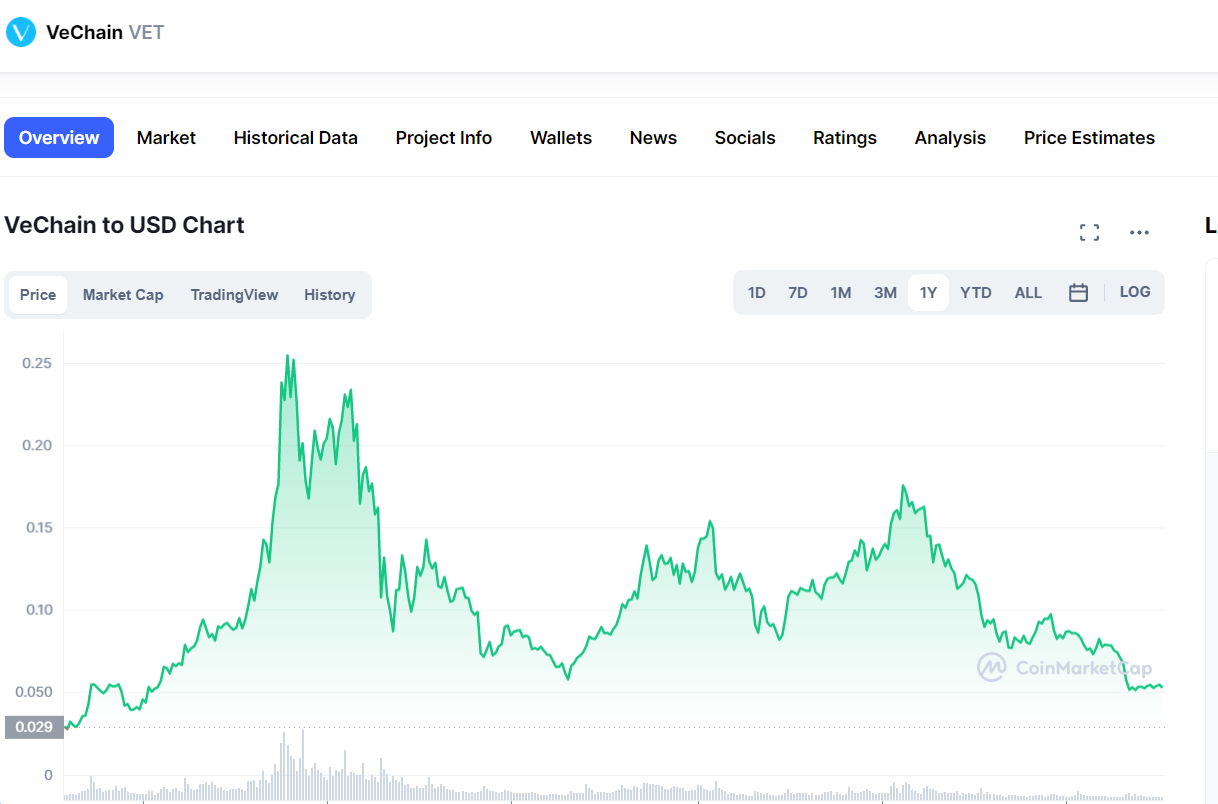Open the calendar date range picker
The image size is (1218, 804).
pyautogui.click(x=1078, y=293)
